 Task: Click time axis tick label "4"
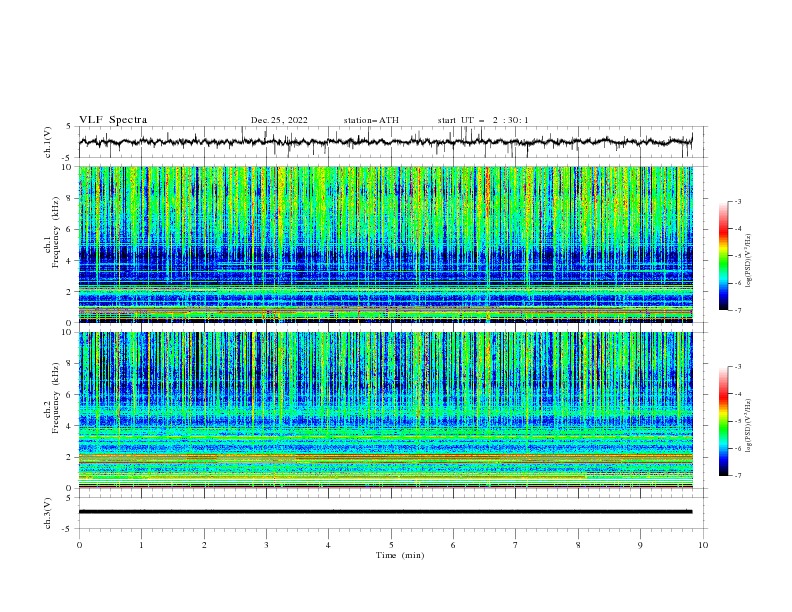click(328, 545)
